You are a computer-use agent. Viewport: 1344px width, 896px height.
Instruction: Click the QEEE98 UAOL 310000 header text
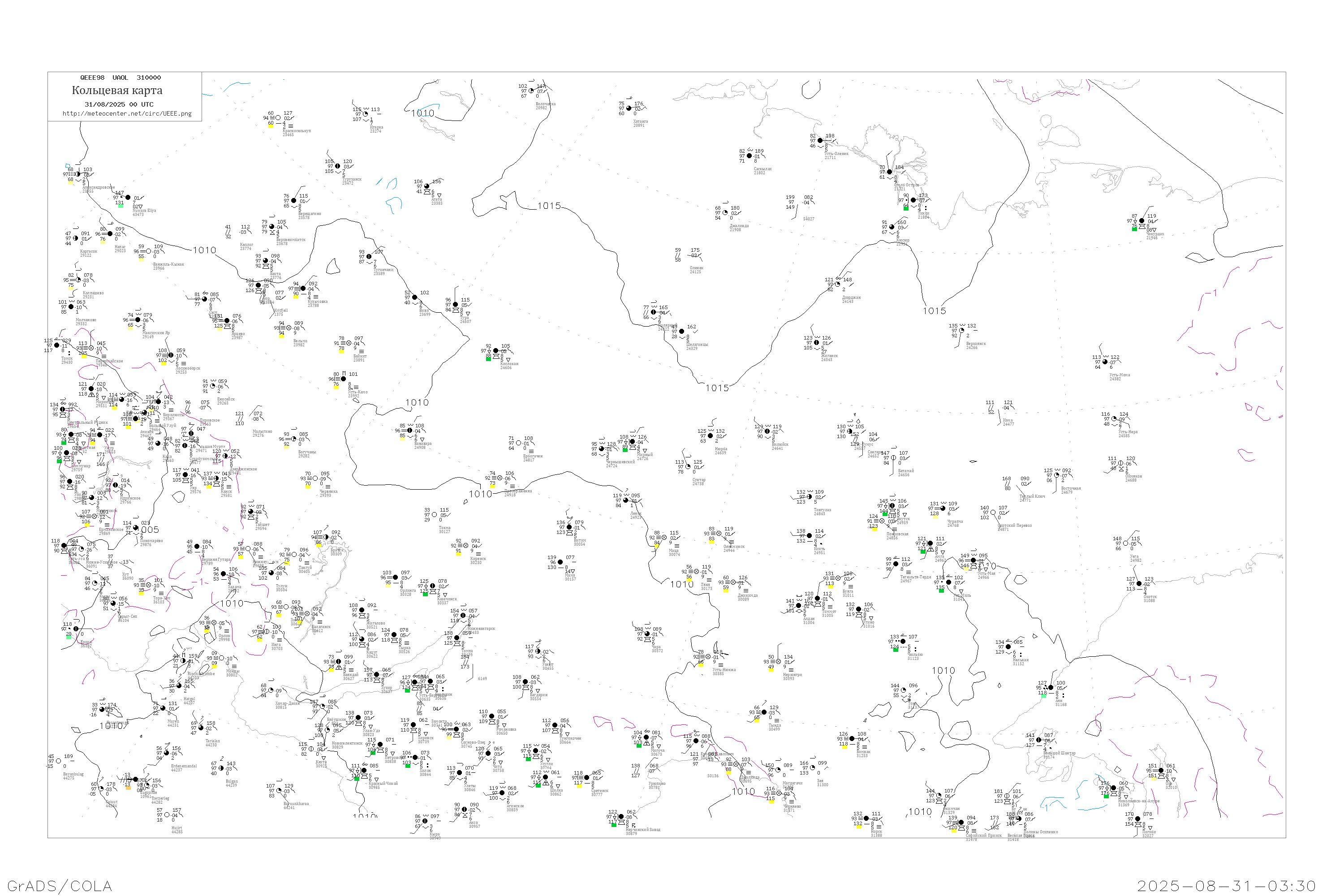tap(120, 78)
